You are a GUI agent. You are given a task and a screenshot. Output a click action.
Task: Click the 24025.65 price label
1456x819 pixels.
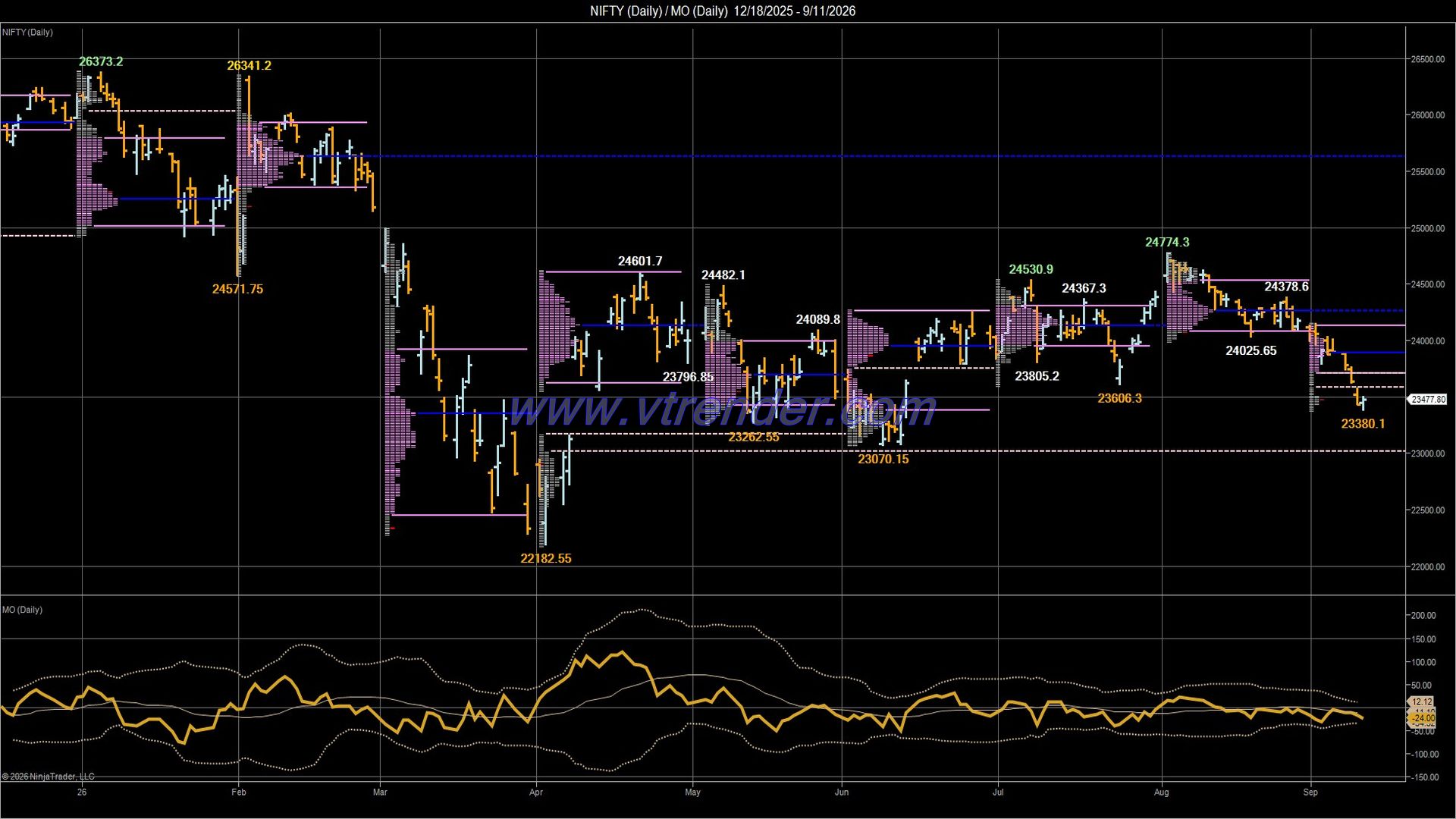1250,350
